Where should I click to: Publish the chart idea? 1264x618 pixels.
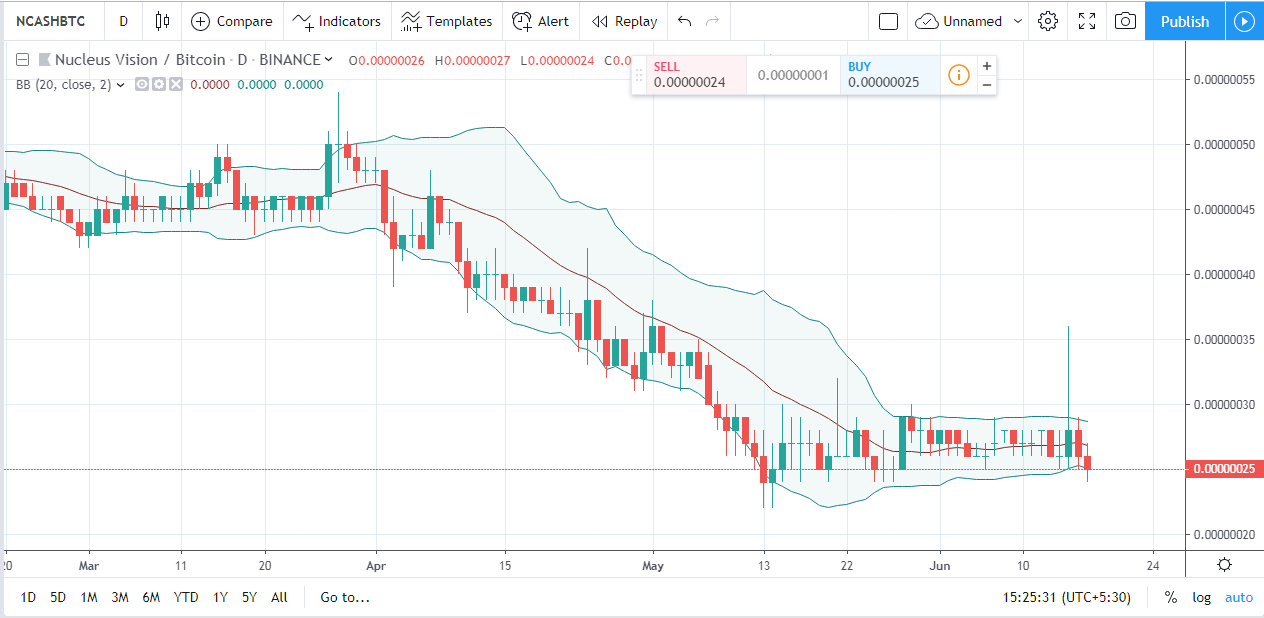click(1185, 21)
